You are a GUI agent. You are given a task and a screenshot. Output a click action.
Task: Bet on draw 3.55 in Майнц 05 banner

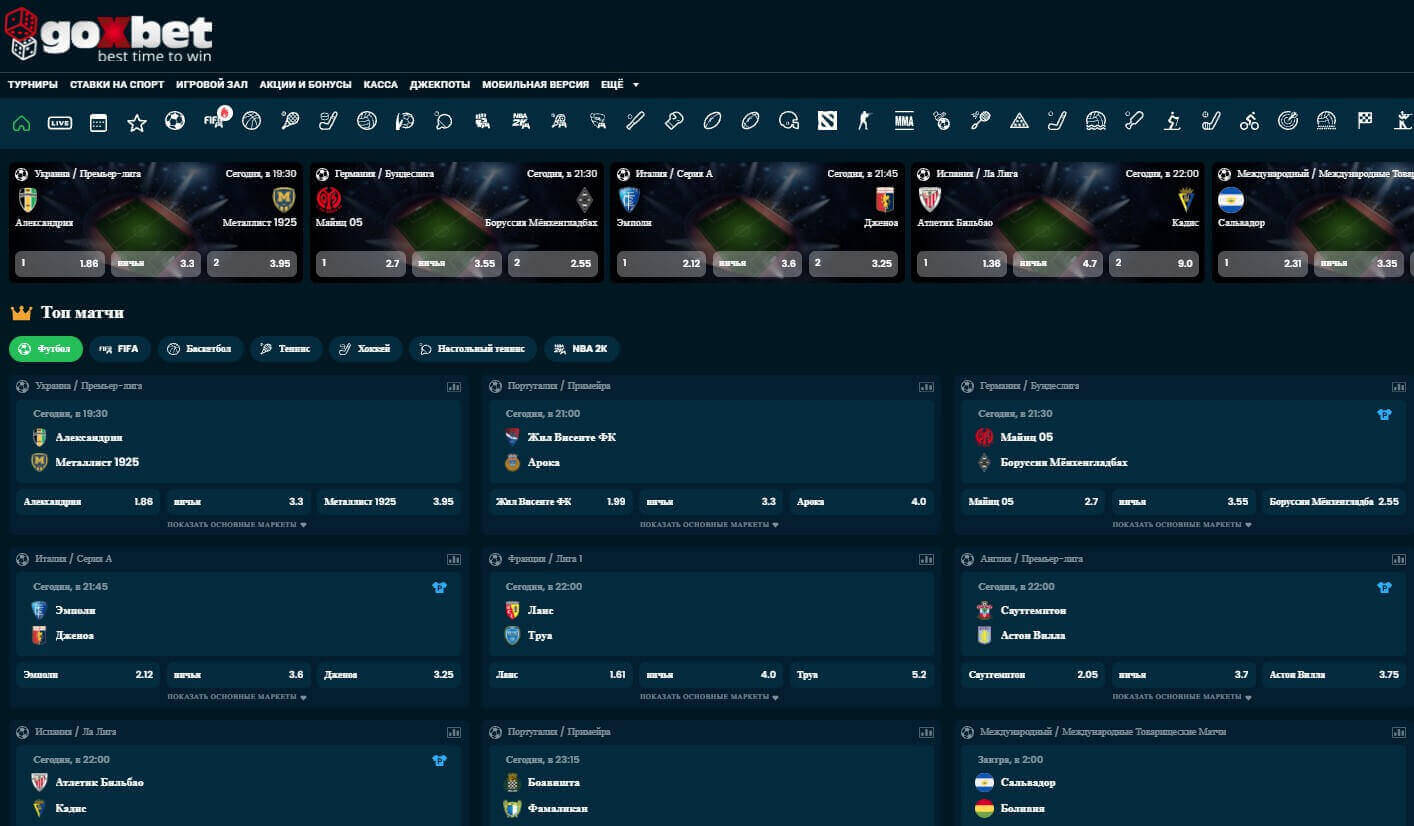pyautogui.click(x=457, y=264)
